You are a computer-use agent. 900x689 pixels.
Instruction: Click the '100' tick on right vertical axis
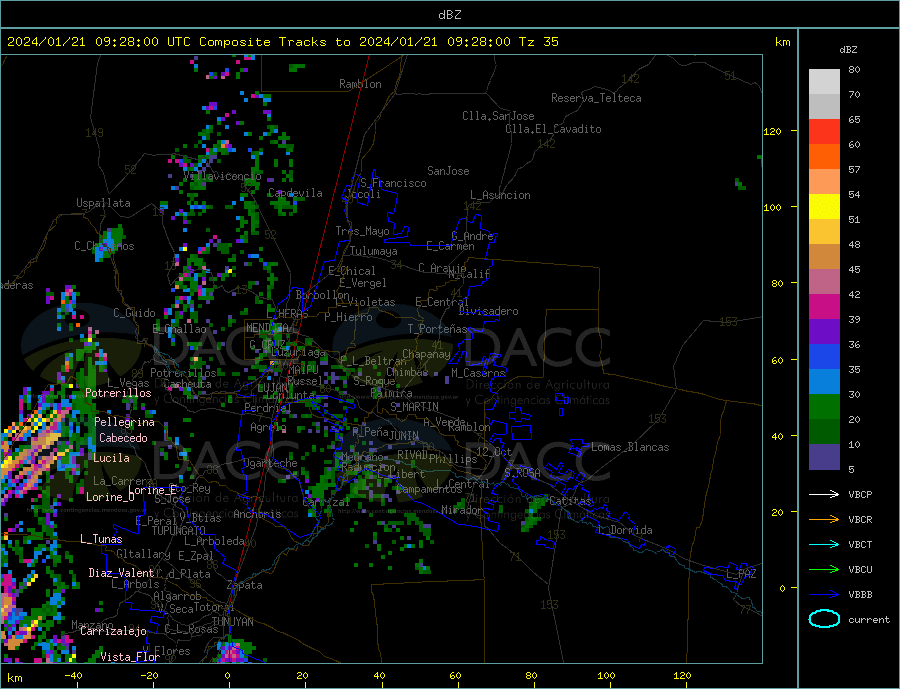[x=772, y=207]
